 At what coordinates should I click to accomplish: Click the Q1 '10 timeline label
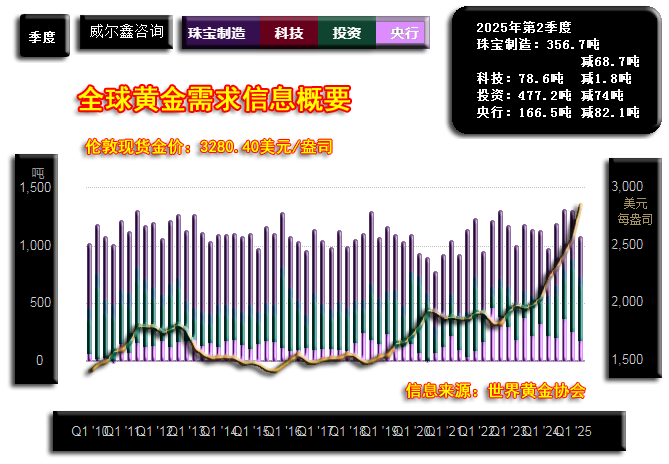click(89, 432)
